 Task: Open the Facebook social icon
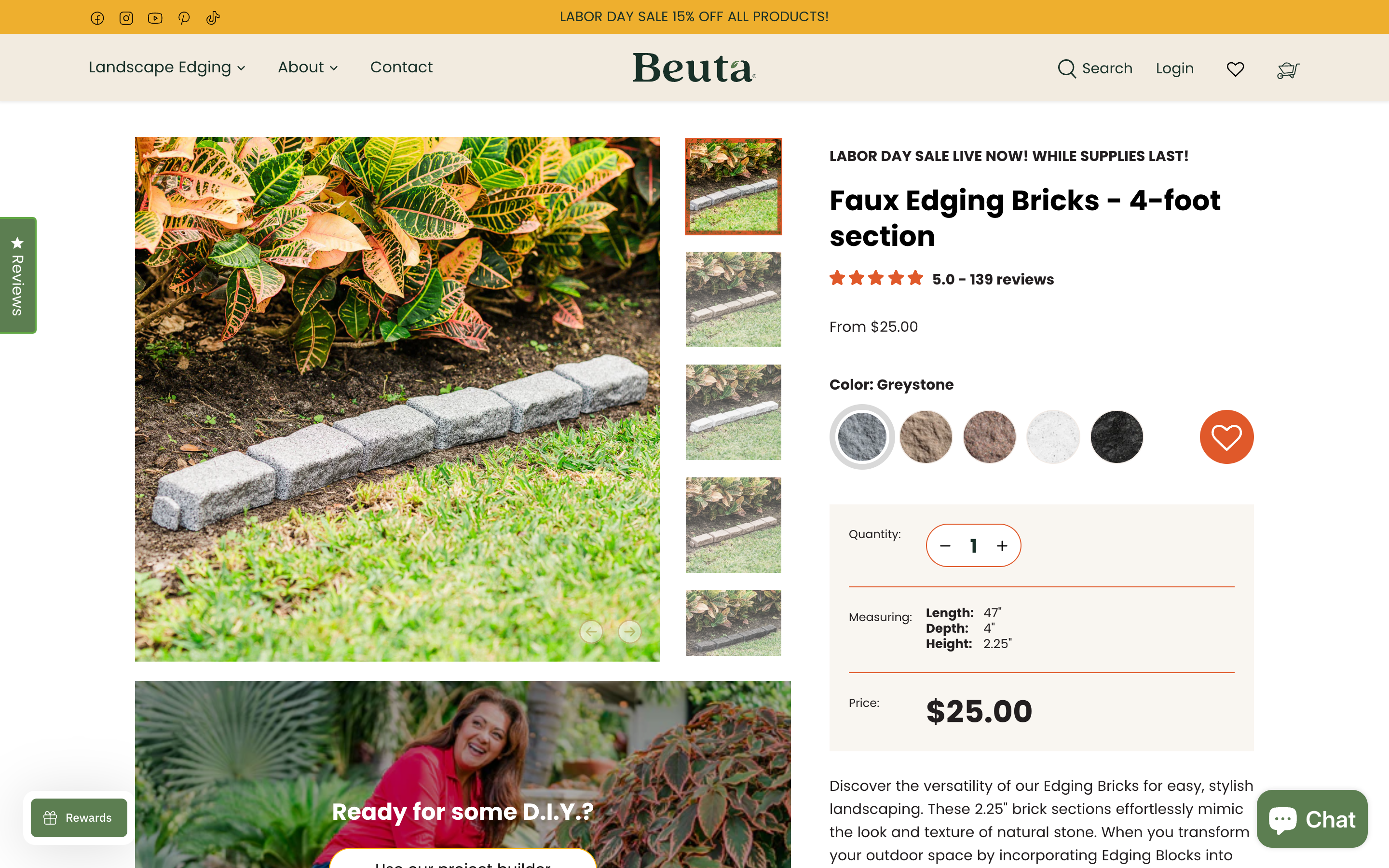click(97, 18)
